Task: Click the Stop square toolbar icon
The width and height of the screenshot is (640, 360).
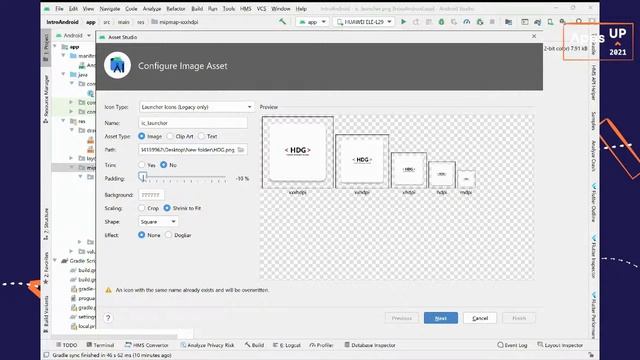Action: [492, 22]
